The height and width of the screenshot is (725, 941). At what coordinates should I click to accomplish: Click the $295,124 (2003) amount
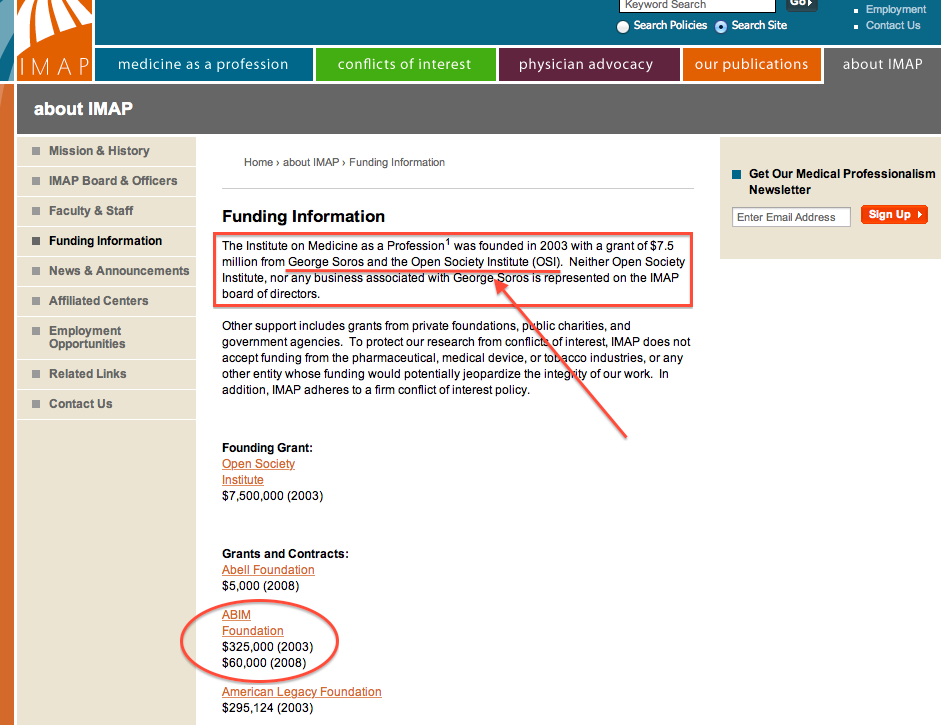point(268,708)
